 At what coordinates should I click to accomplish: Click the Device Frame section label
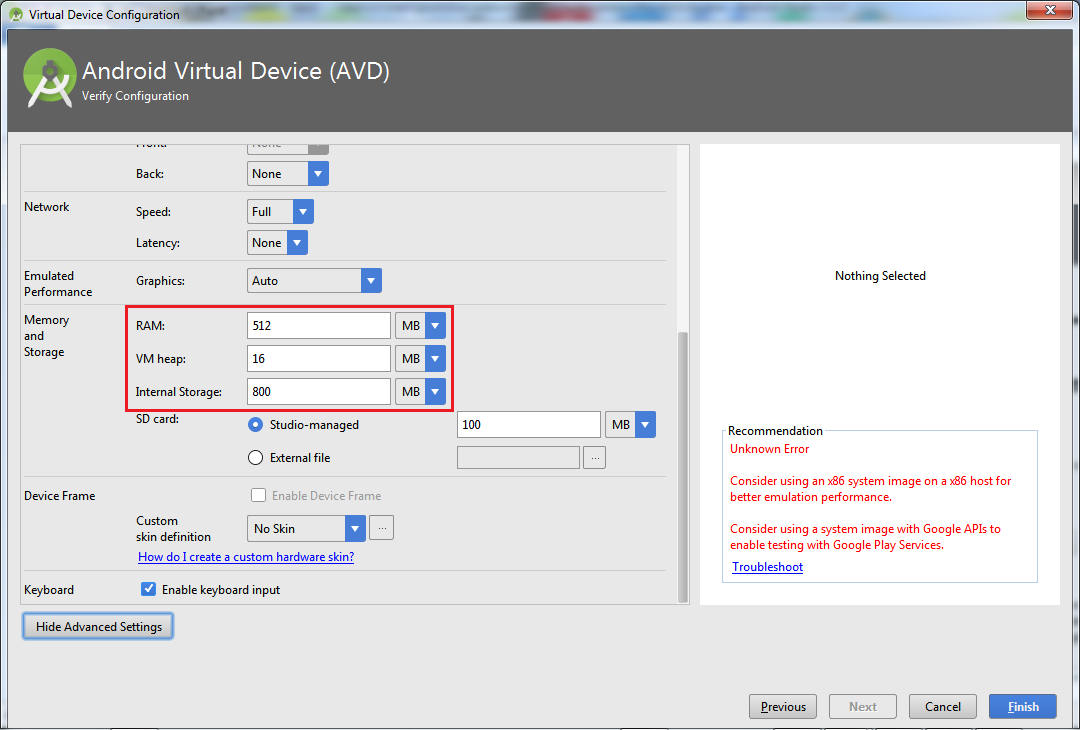tap(59, 496)
